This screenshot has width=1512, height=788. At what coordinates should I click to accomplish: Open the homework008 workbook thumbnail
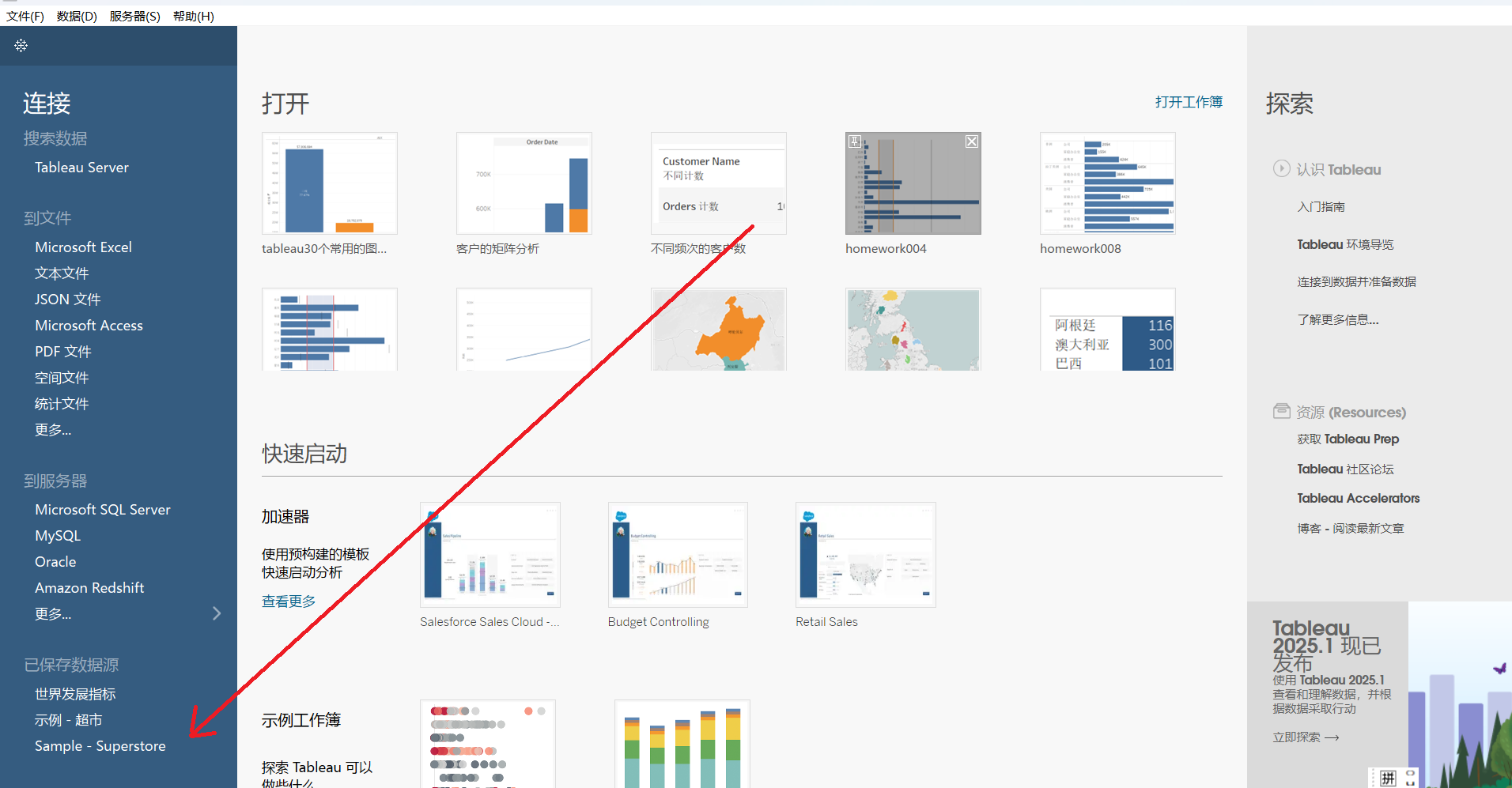[1107, 183]
